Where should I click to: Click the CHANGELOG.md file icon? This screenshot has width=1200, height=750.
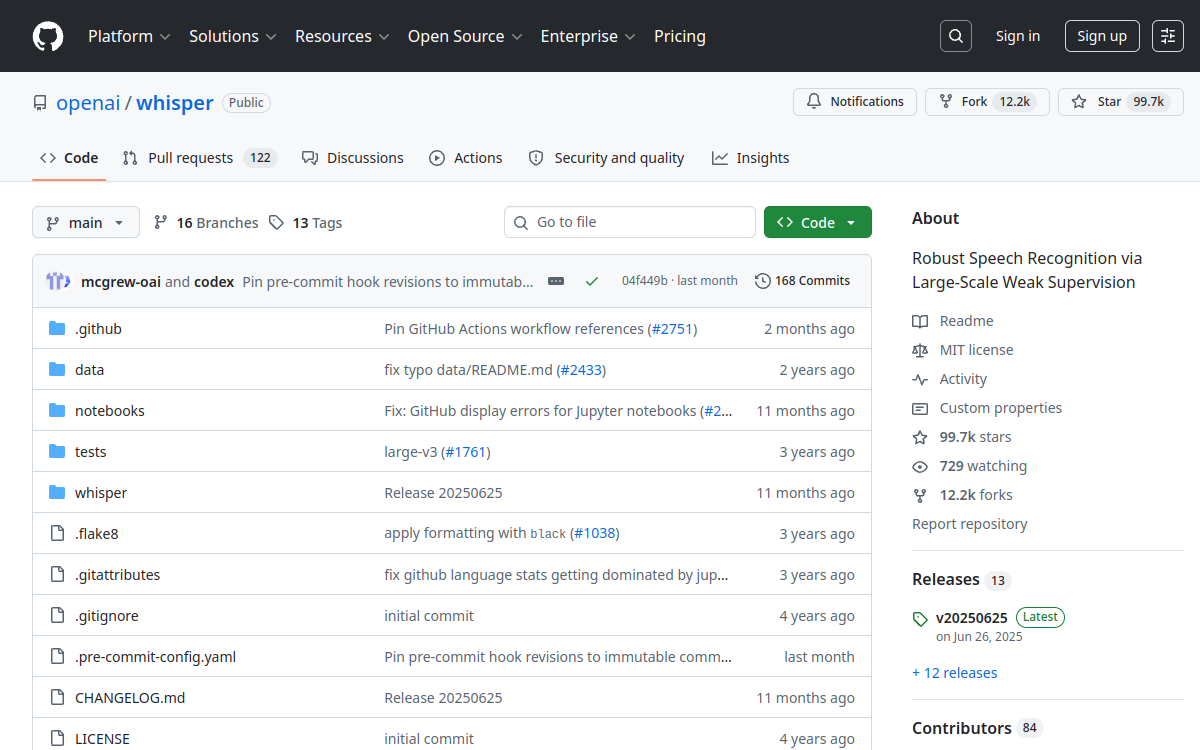pyautogui.click(x=57, y=698)
